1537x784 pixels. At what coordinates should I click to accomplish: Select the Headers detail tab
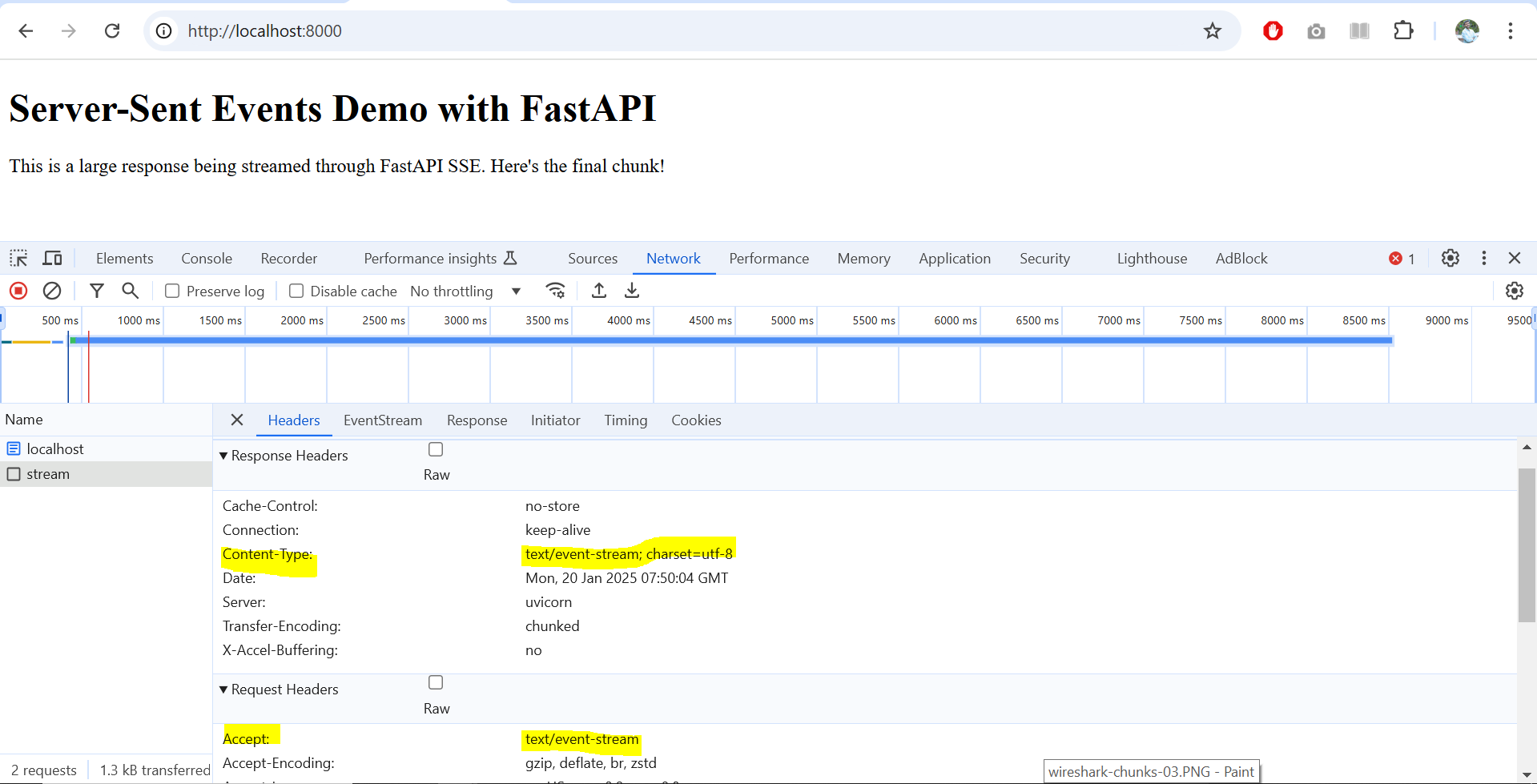click(x=294, y=420)
